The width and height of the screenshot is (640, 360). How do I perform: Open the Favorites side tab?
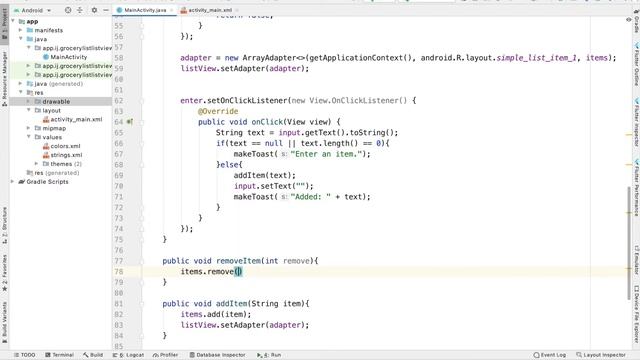[4, 273]
